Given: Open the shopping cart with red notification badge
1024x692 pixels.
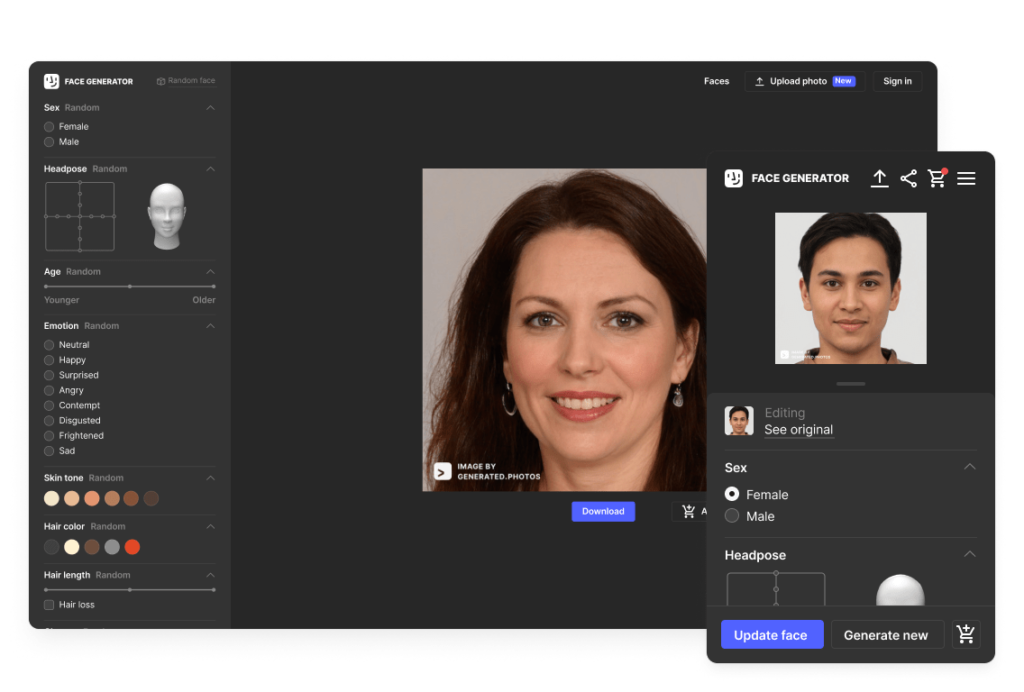Looking at the screenshot, I should [x=937, y=178].
